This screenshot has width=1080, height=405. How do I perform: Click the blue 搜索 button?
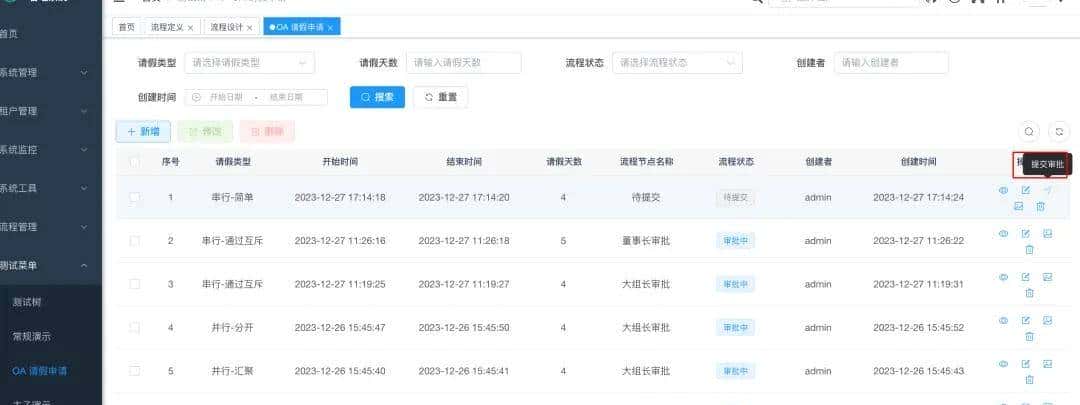tap(377, 97)
